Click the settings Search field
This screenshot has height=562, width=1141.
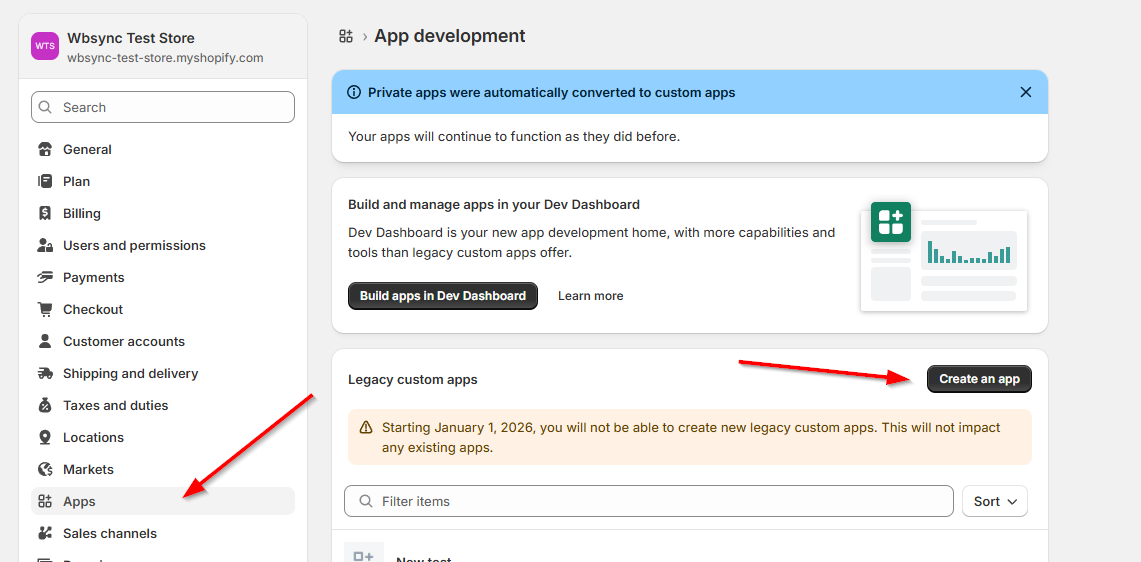[163, 108]
